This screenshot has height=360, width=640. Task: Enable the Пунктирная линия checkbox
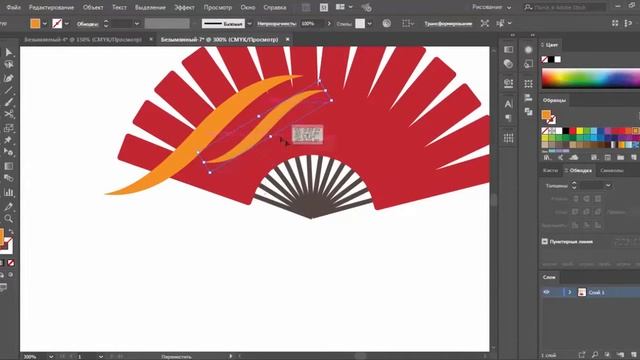(x=544, y=242)
